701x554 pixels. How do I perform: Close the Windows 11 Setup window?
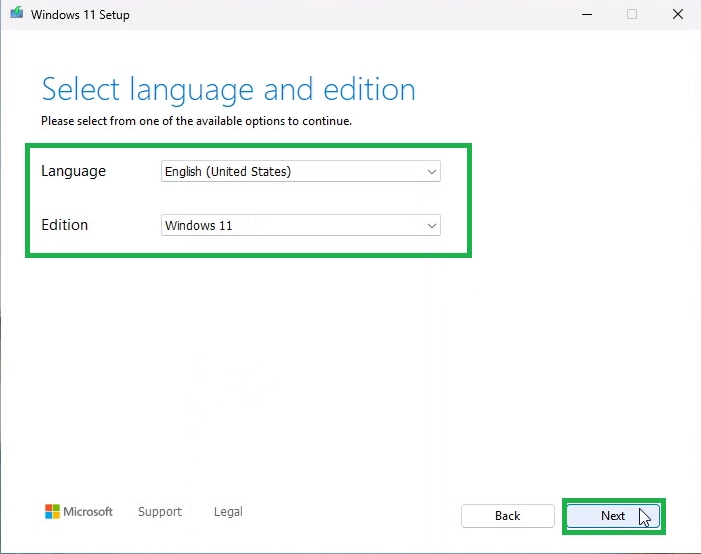pos(678,14)
